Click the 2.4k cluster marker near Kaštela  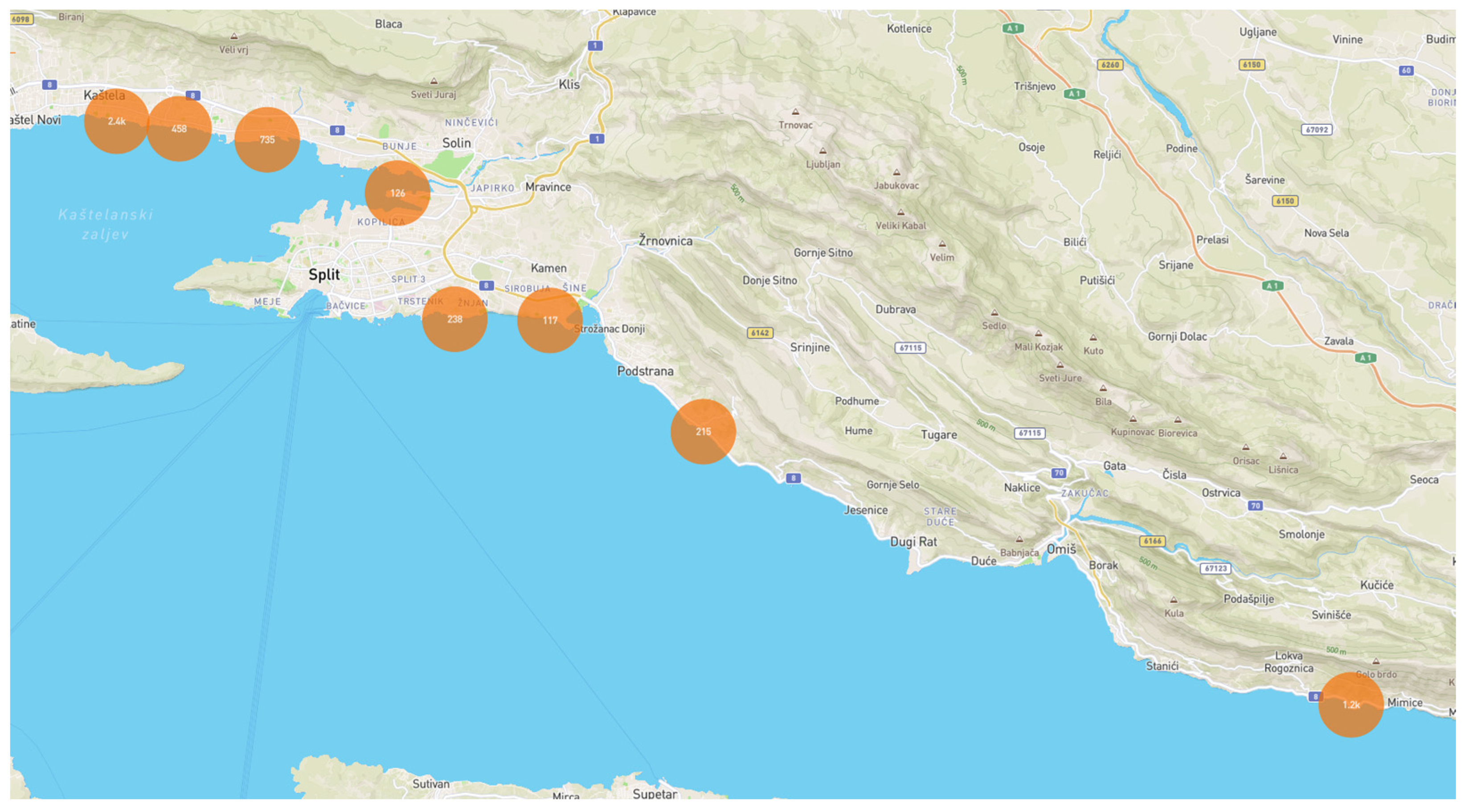pos(117,121)
